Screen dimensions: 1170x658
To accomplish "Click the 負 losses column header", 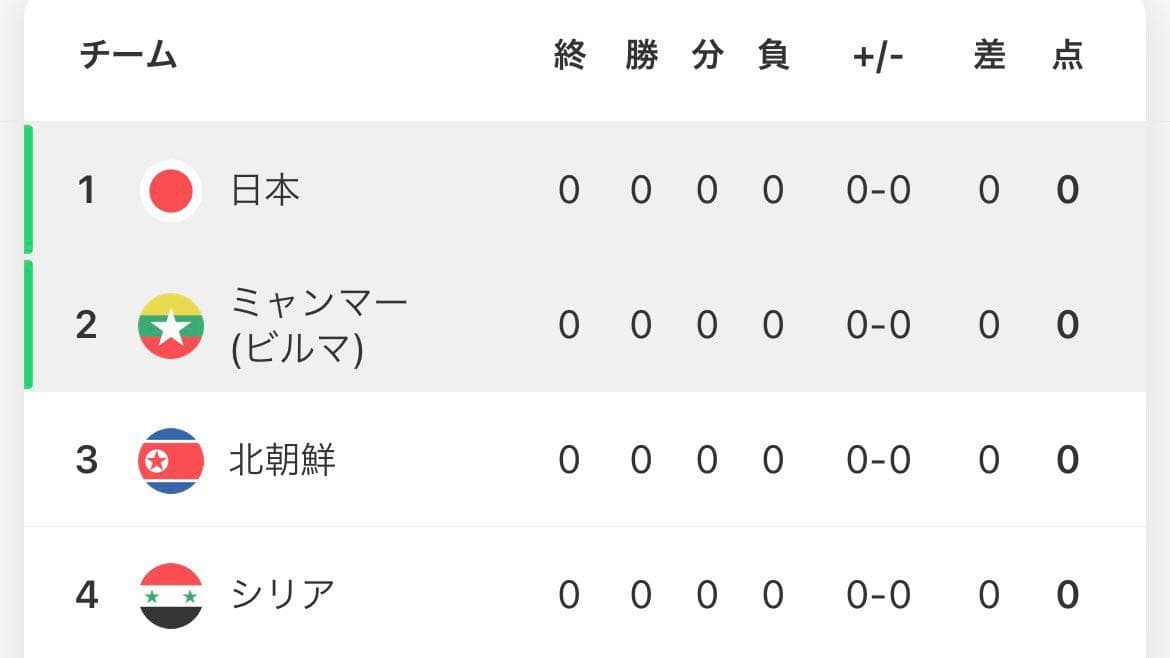I will (x=773, y=55).
